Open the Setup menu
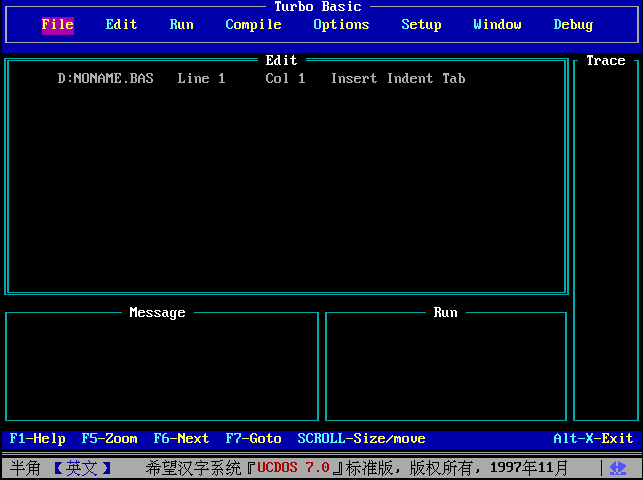Viewport: 643px width, 480px height. 421,25
